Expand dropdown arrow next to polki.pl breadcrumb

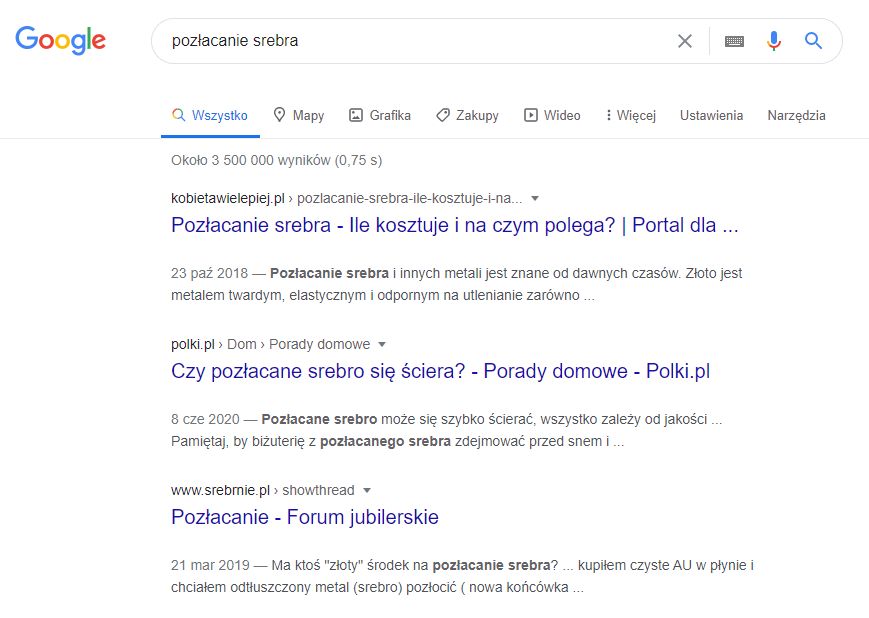(382, 344)
